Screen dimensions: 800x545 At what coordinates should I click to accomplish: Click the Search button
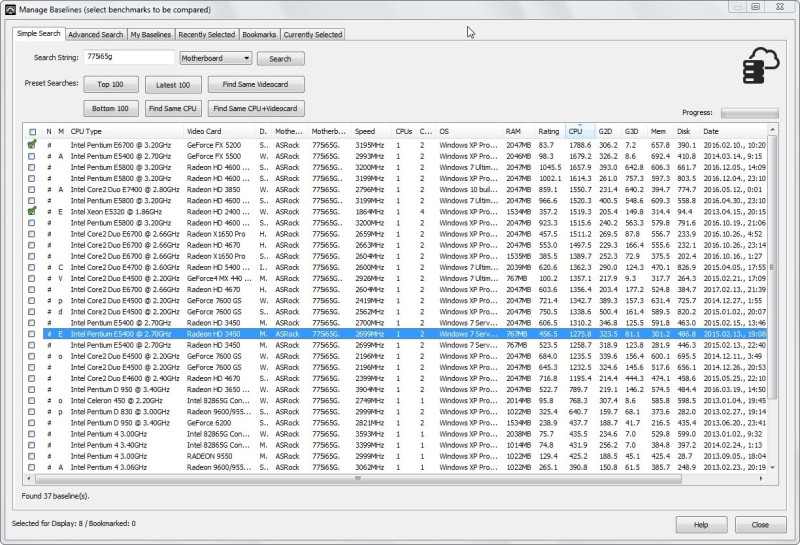tap(280, 59)
